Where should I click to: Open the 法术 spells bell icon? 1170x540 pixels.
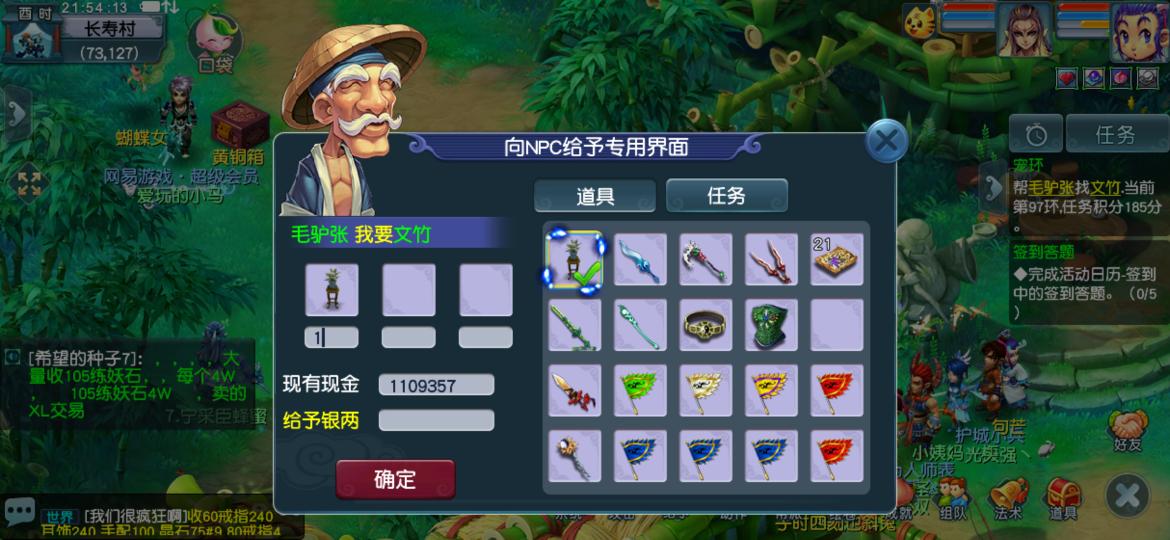click(x=1007, y=497)
